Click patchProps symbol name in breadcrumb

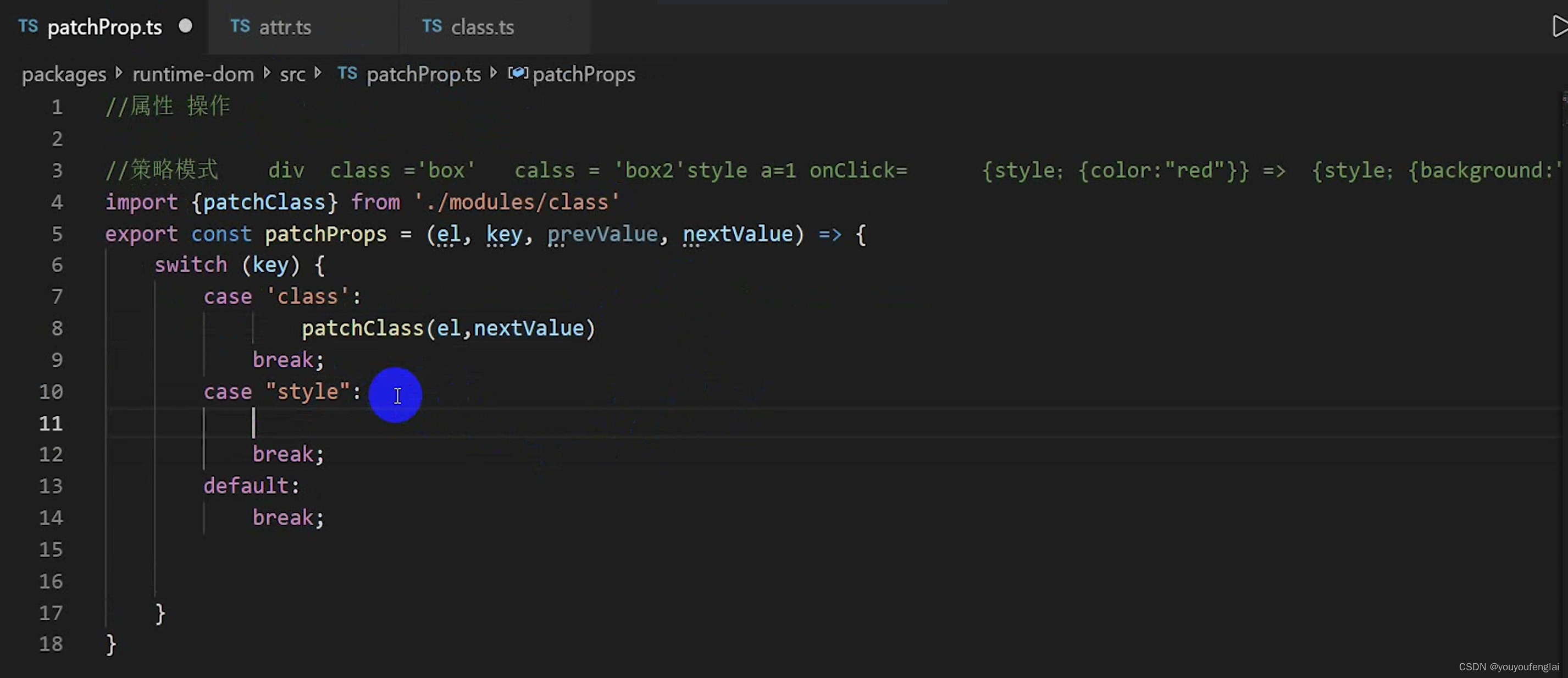tap(584, 74)
